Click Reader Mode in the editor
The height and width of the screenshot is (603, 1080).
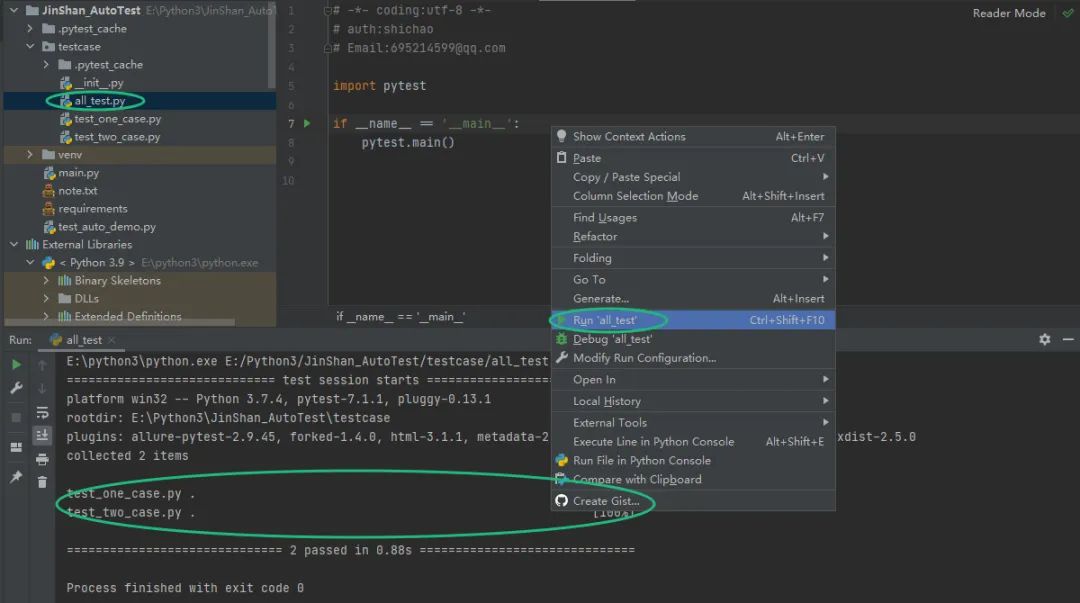pos(1008,13)
